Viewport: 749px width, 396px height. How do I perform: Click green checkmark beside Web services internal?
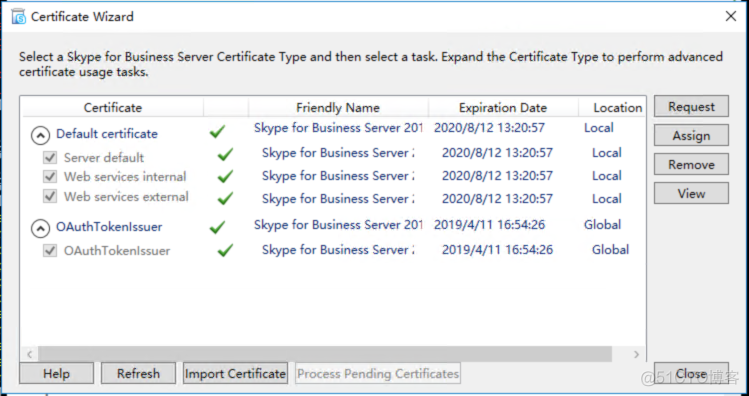point(225,176)
